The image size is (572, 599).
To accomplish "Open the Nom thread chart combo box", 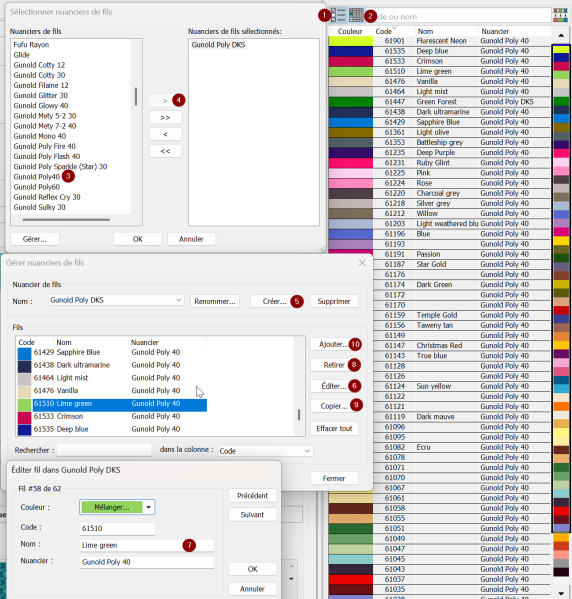I will (x=116, y=300).
